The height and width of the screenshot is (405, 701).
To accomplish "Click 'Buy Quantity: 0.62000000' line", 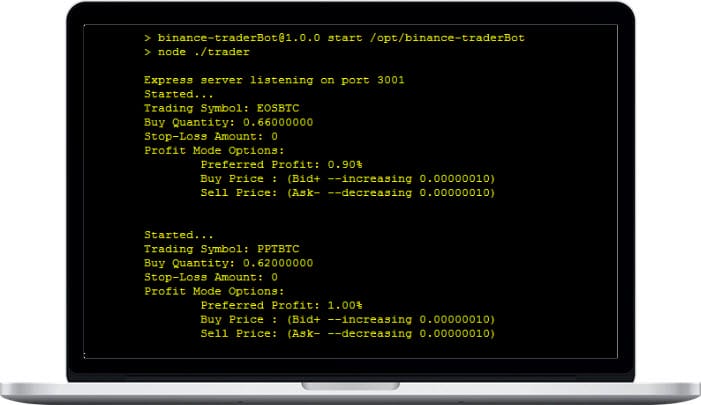I will point(228,263).
